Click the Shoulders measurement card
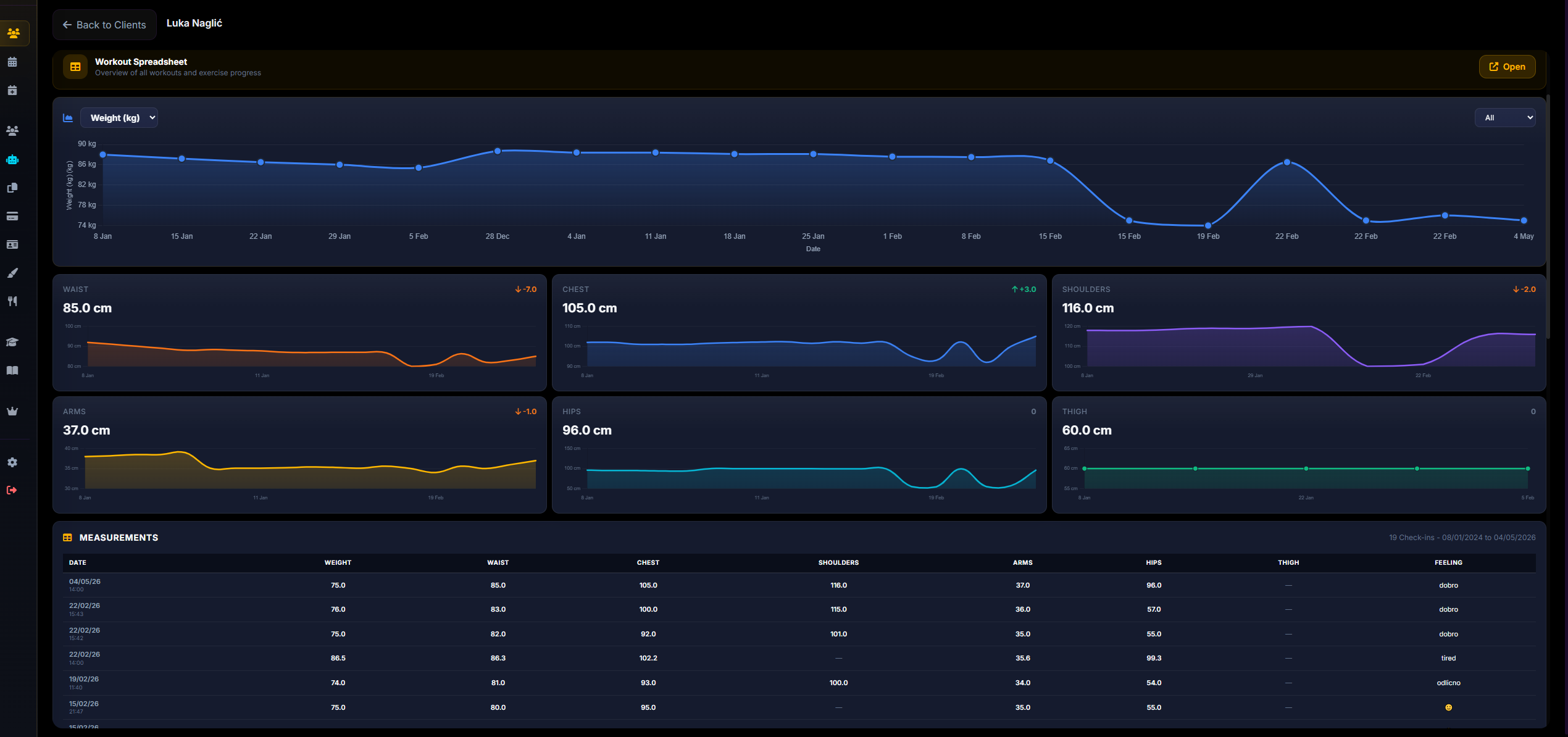Image resolution: width=1568 pixels, height=737 pixels. (x=1299, y=333)
